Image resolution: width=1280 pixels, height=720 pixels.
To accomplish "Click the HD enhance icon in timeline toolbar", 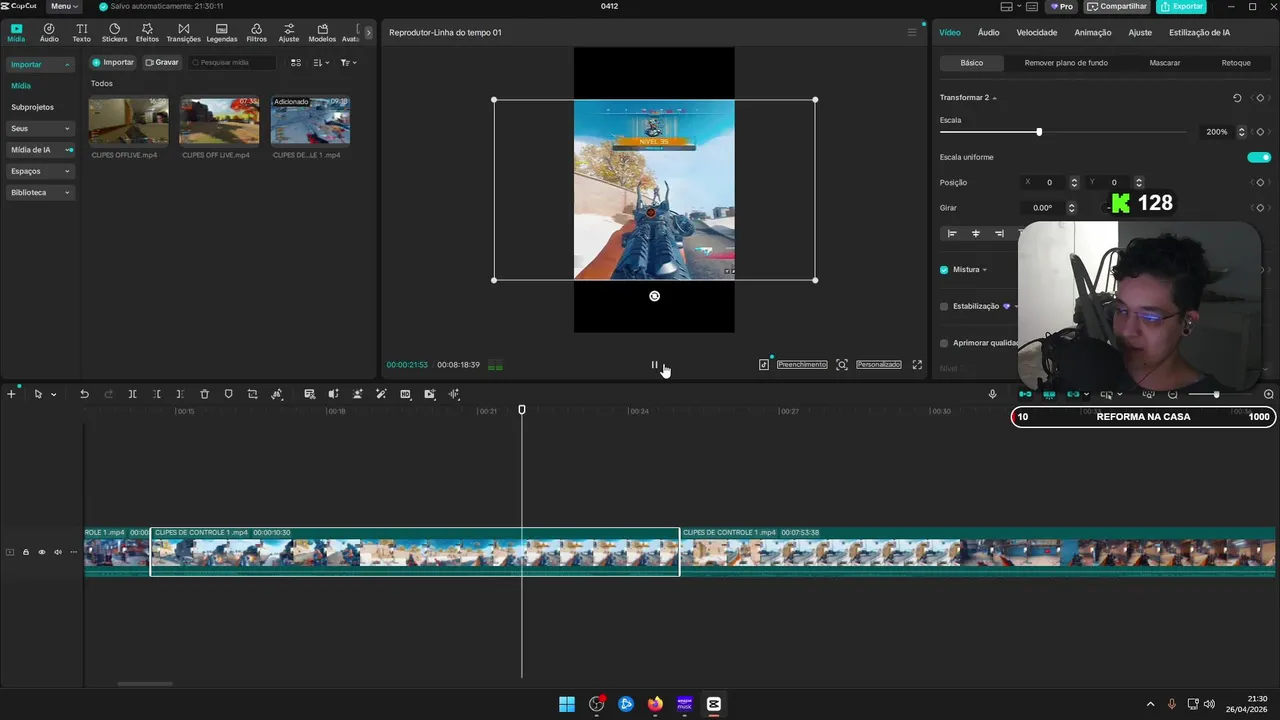I will coord(405,394).
